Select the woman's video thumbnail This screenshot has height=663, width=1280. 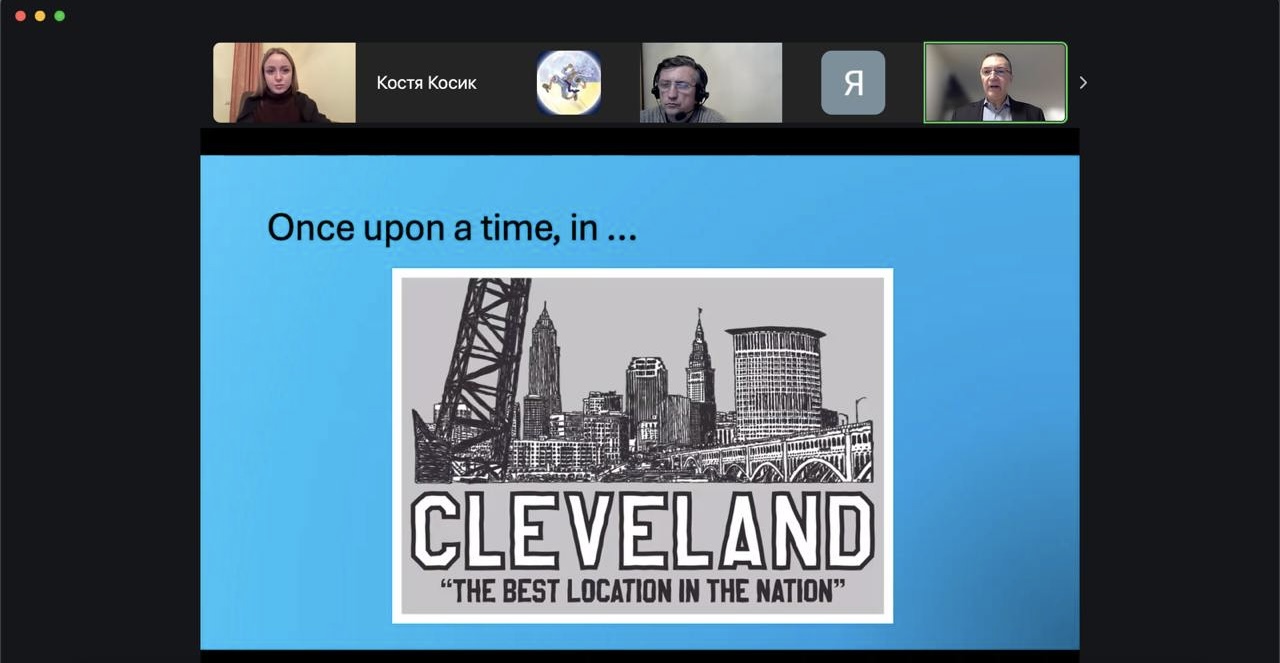tap(284, 82)
